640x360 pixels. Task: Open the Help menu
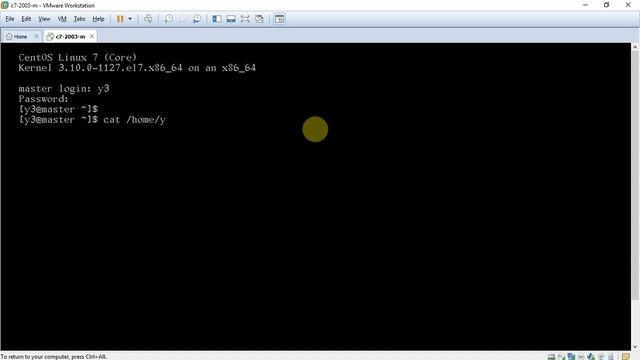[x=98, y=19]
